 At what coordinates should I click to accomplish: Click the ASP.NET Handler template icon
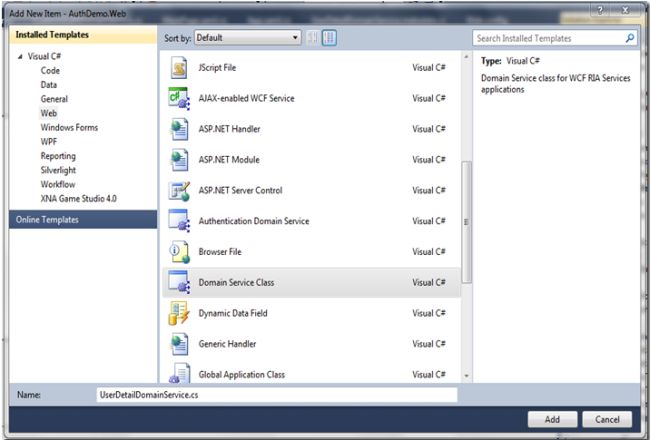tap(179, 129)
